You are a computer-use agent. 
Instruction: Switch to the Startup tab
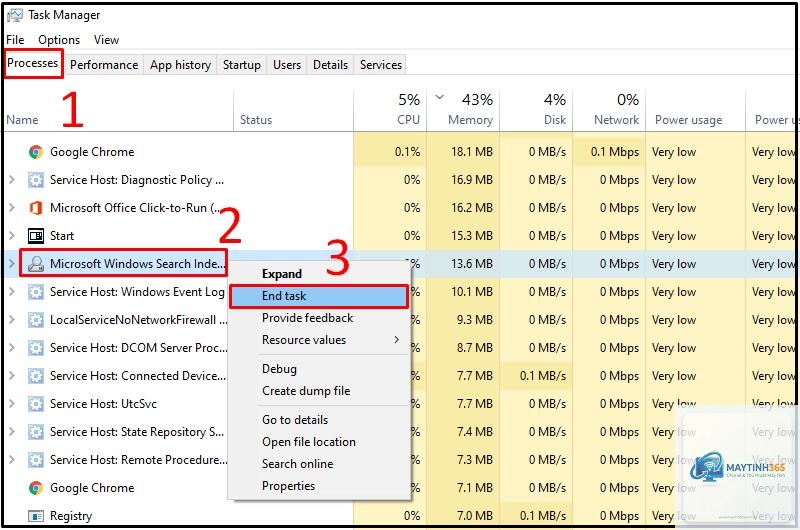pos(242,65)
